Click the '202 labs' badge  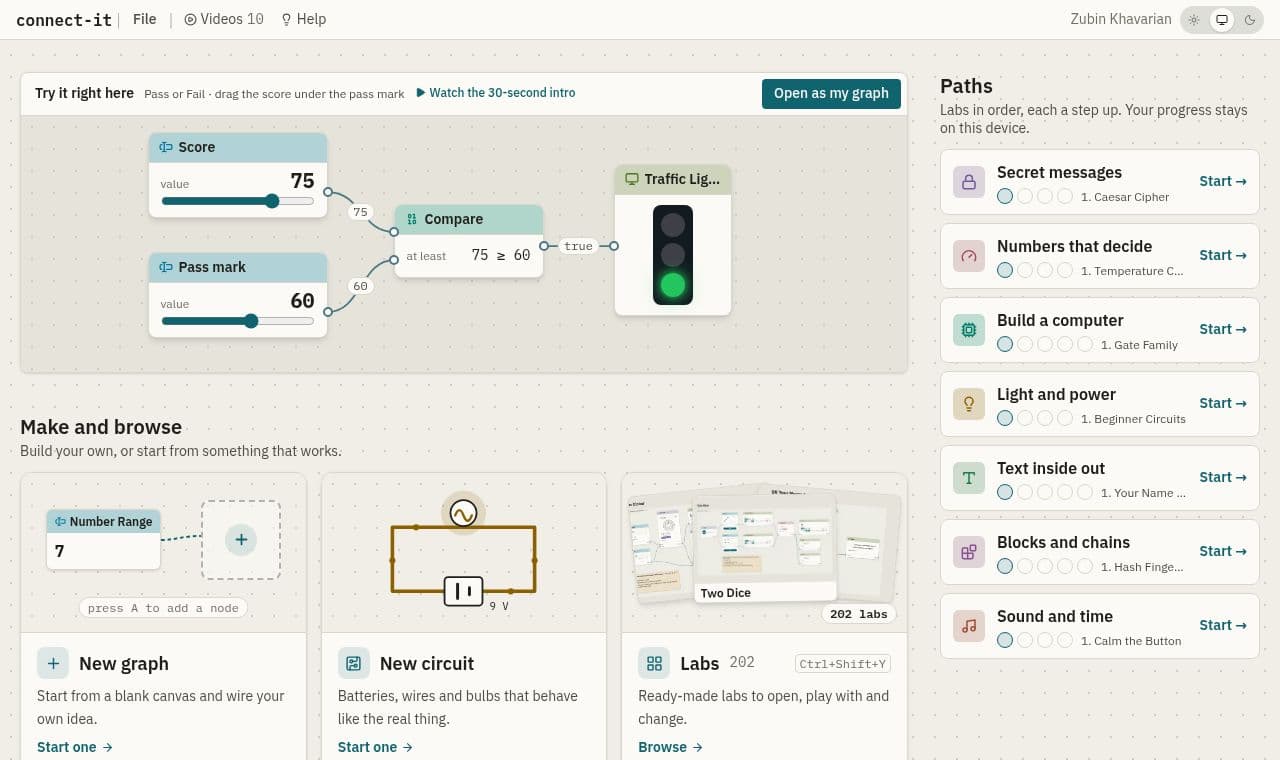(859, 614)
